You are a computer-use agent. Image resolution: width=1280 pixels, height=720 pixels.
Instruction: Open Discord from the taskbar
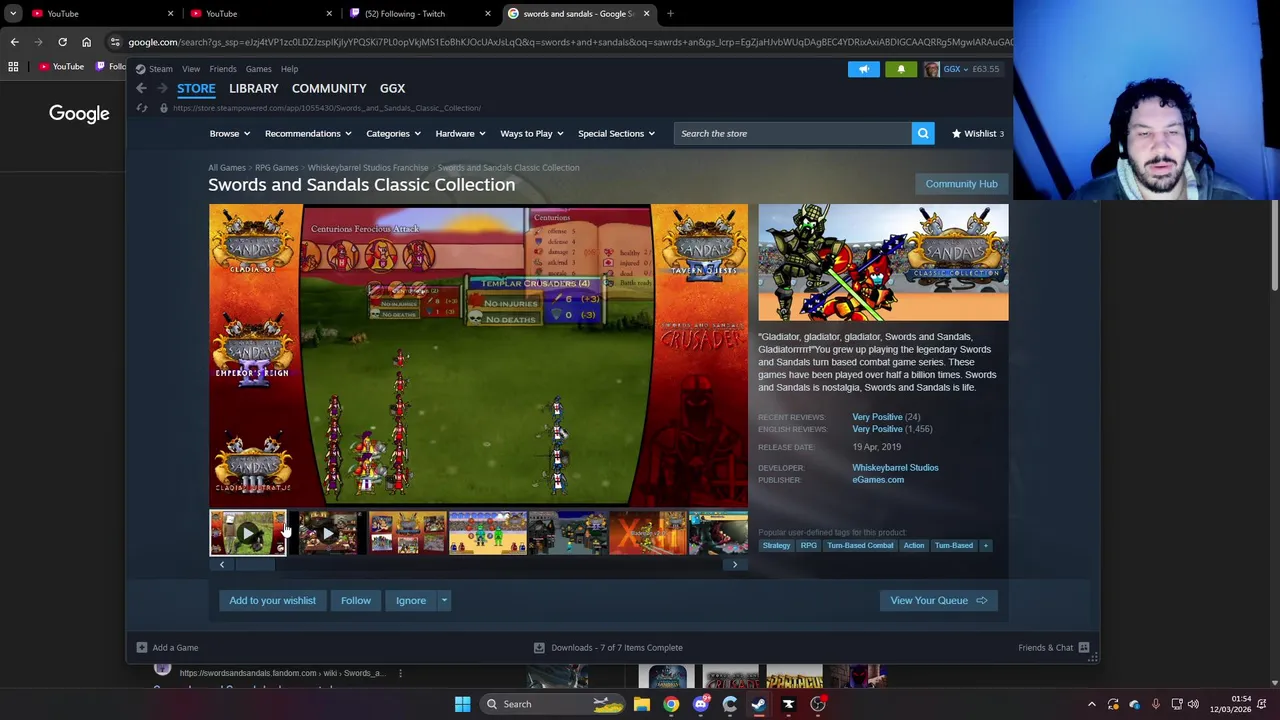[x=700, y=704]
